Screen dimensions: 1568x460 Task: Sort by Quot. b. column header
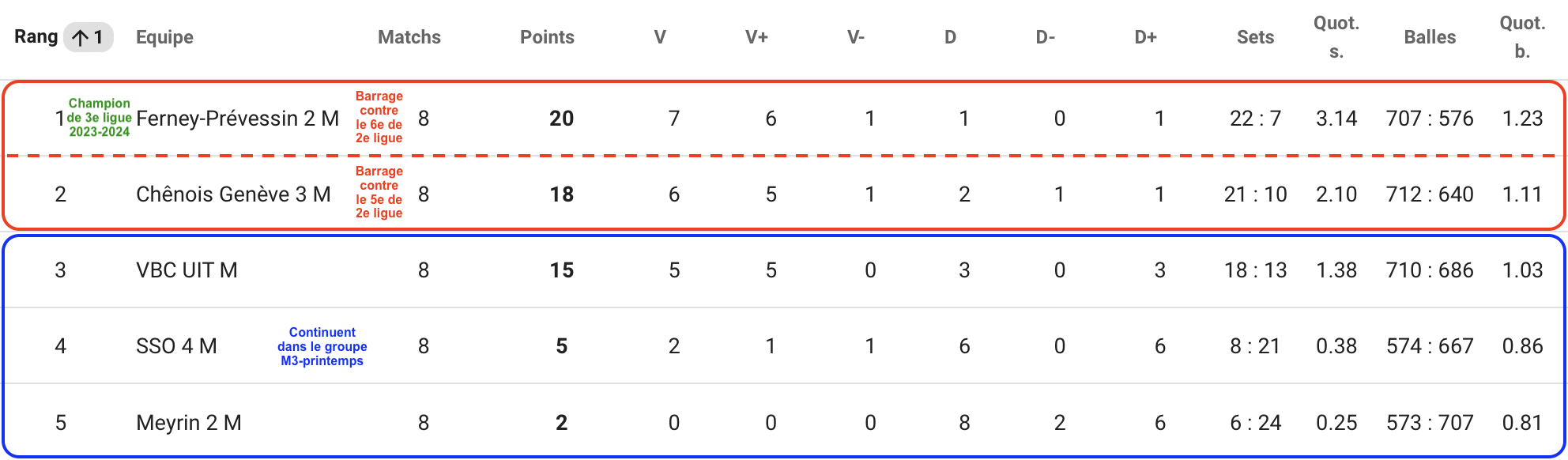point(1522,37)
